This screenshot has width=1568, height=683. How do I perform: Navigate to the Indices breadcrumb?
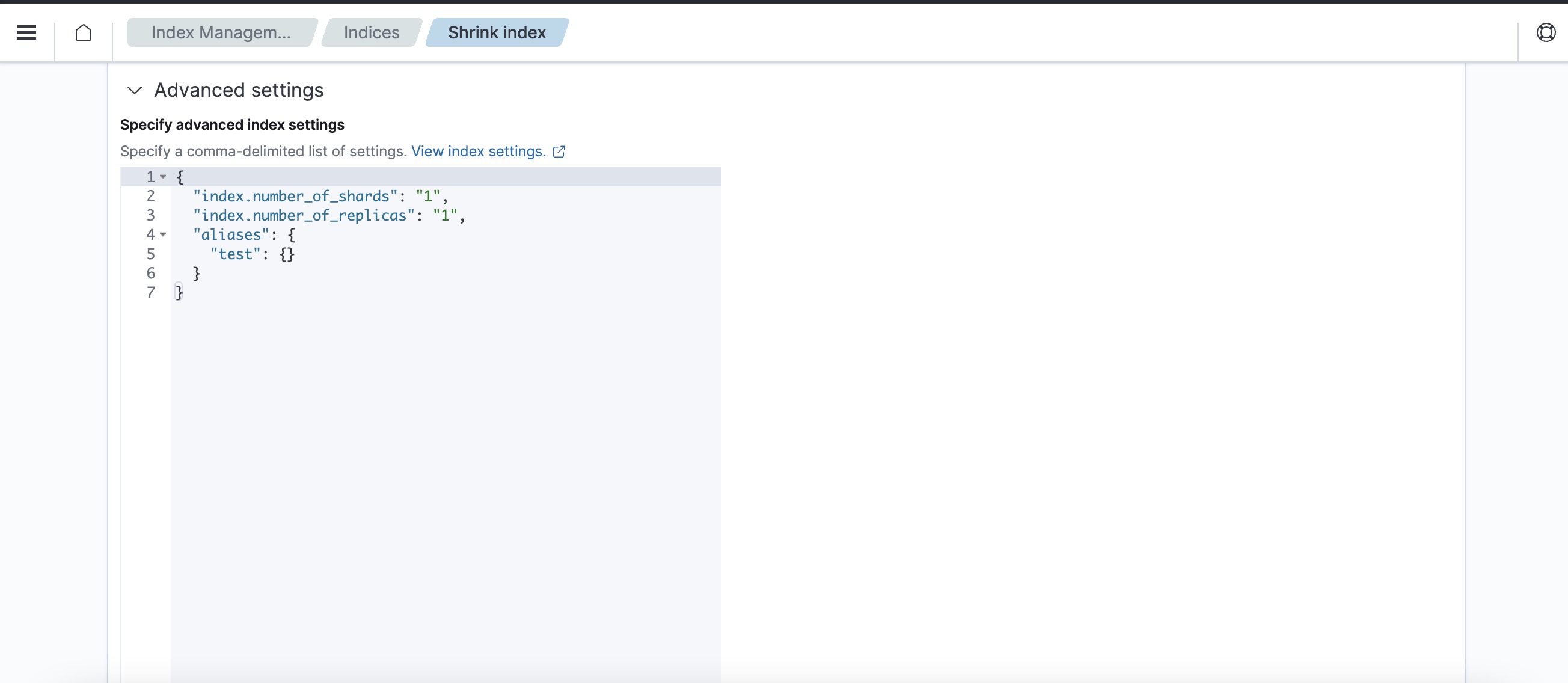(372, 32)
